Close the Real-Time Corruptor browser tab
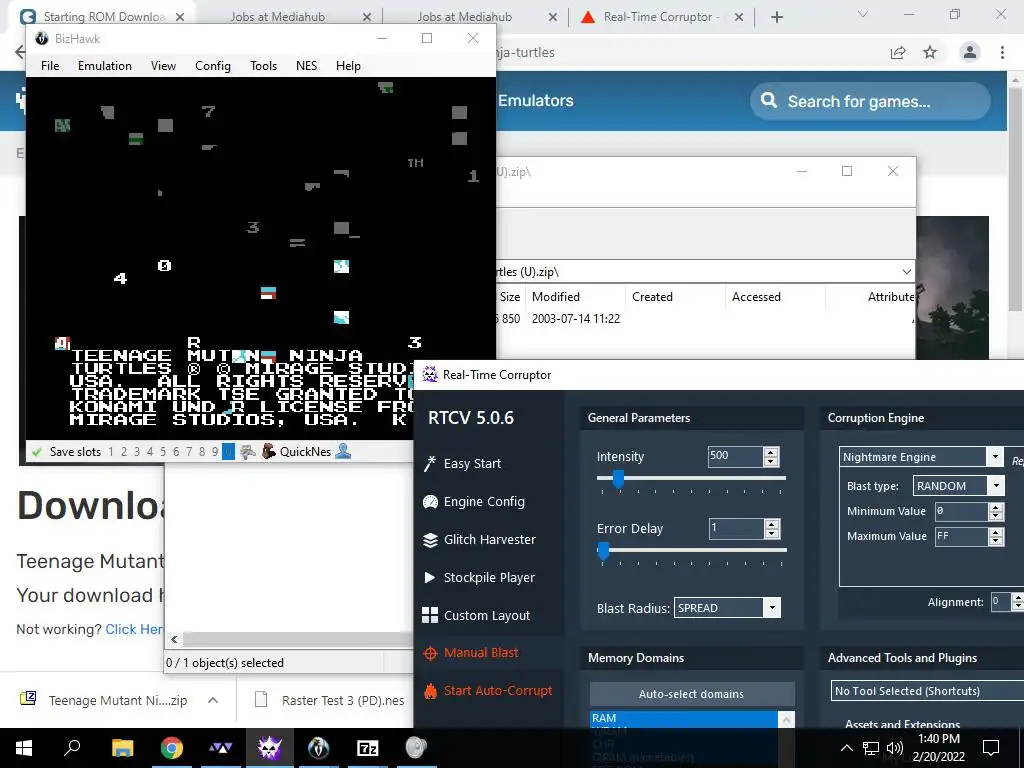 pyautogui.click(x=739, y=17)
